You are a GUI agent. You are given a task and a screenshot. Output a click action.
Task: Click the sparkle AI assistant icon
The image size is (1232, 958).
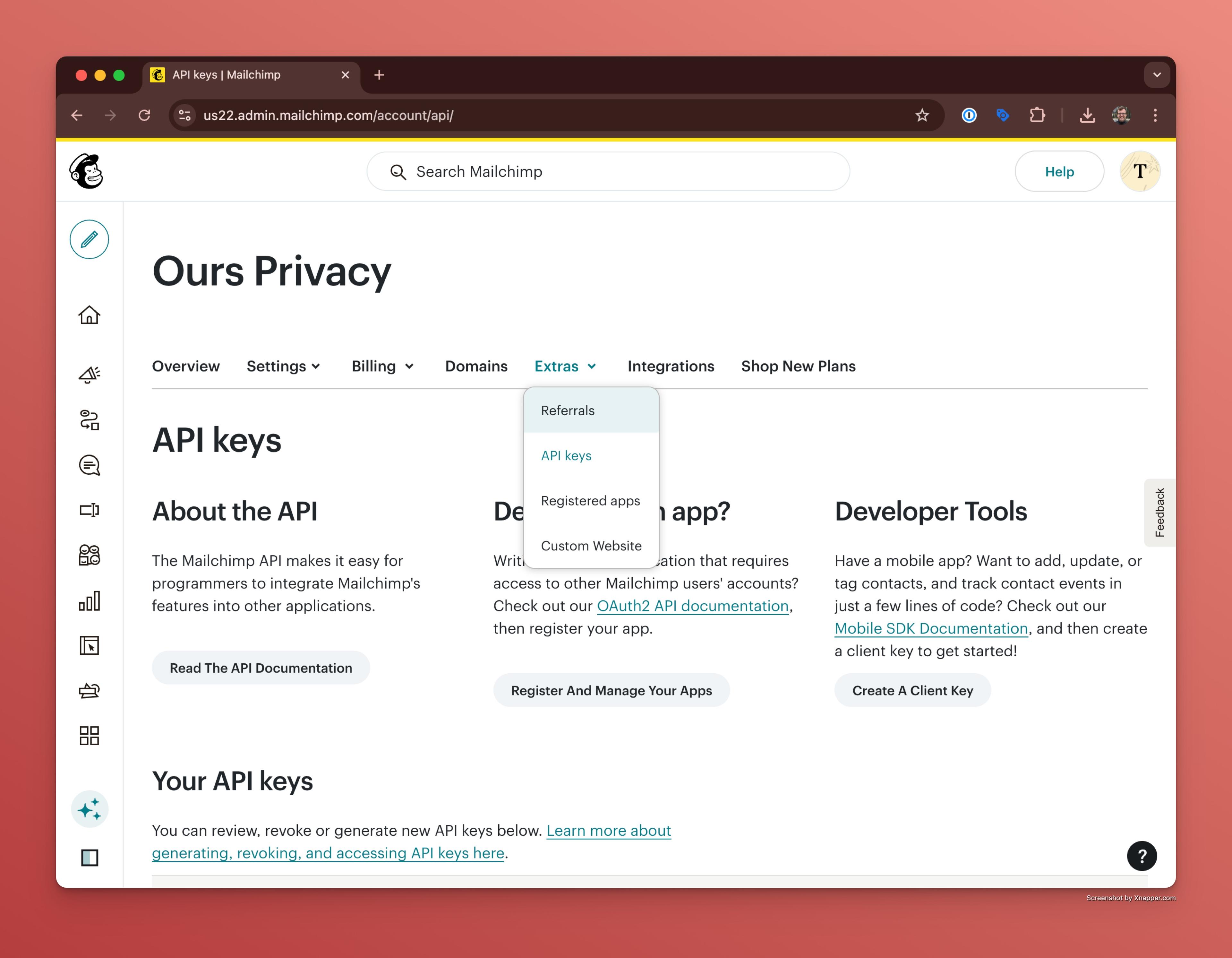coord(90,809)
